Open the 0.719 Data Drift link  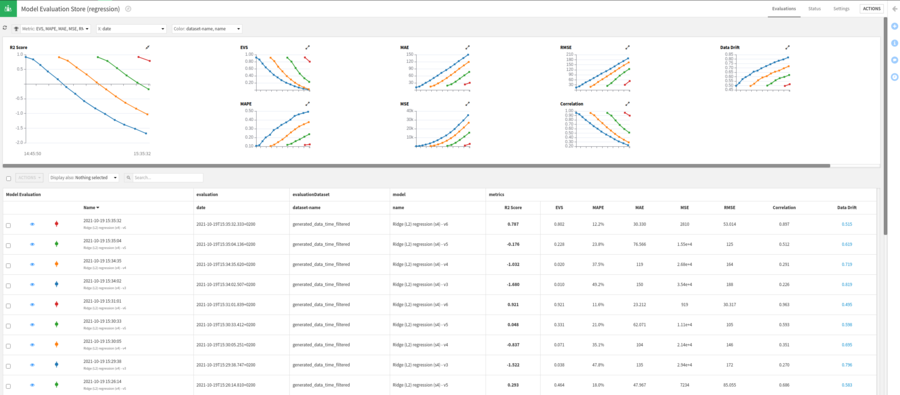pos(847,265)
